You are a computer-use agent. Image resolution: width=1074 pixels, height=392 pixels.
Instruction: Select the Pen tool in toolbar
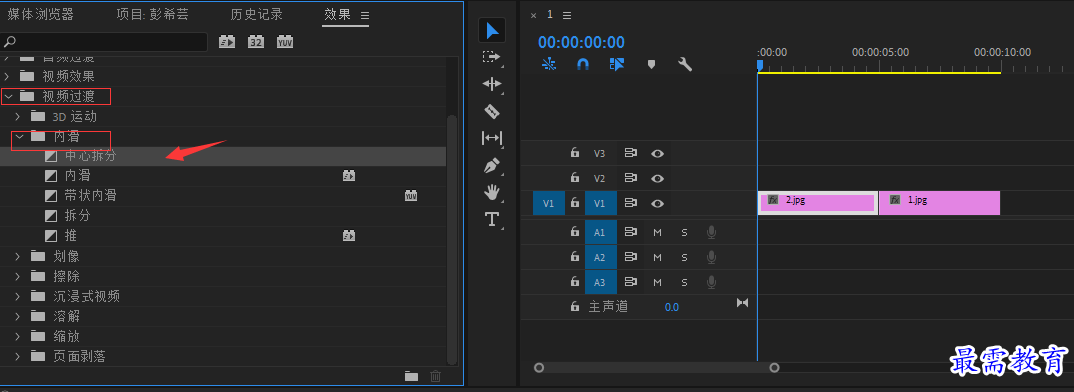(x=492, y=165)
